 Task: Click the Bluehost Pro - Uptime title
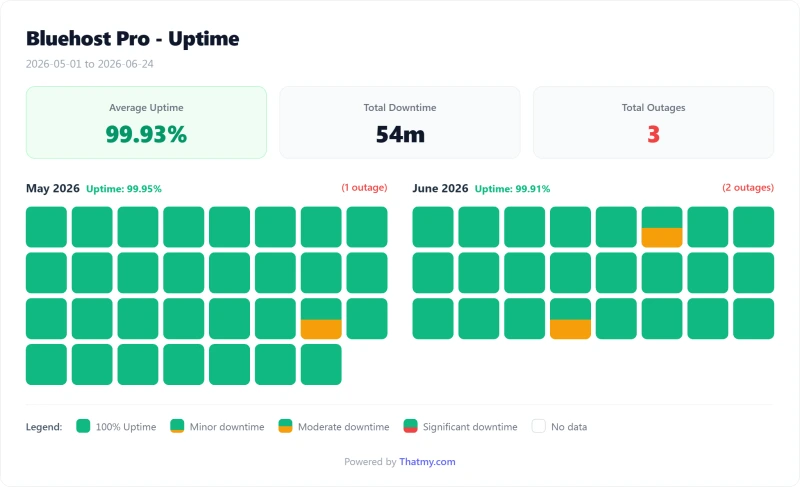(x=133, y=39)
